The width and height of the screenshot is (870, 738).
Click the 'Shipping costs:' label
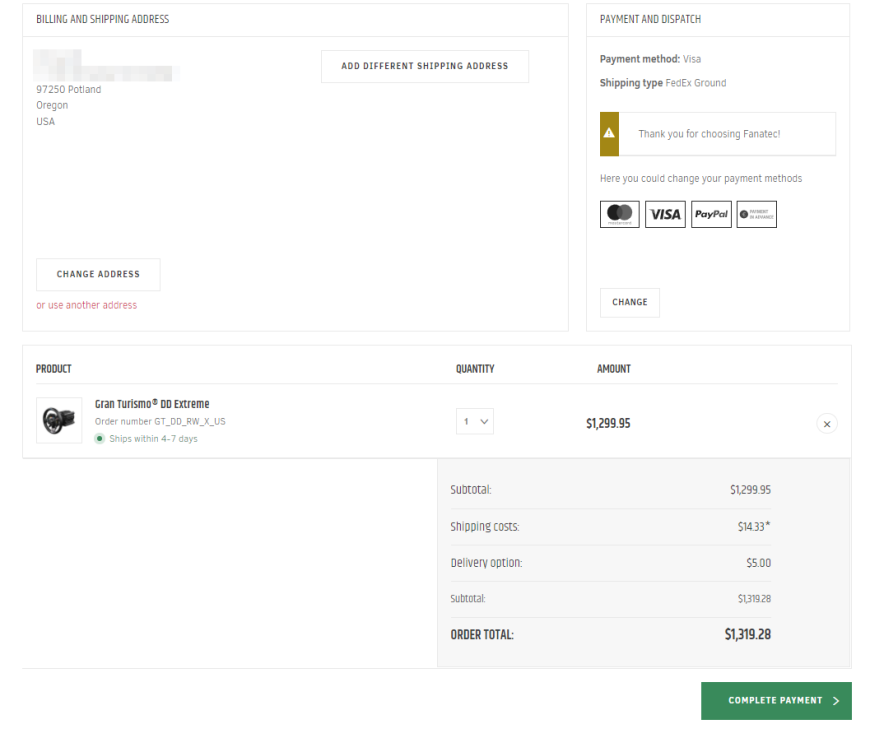485,527
